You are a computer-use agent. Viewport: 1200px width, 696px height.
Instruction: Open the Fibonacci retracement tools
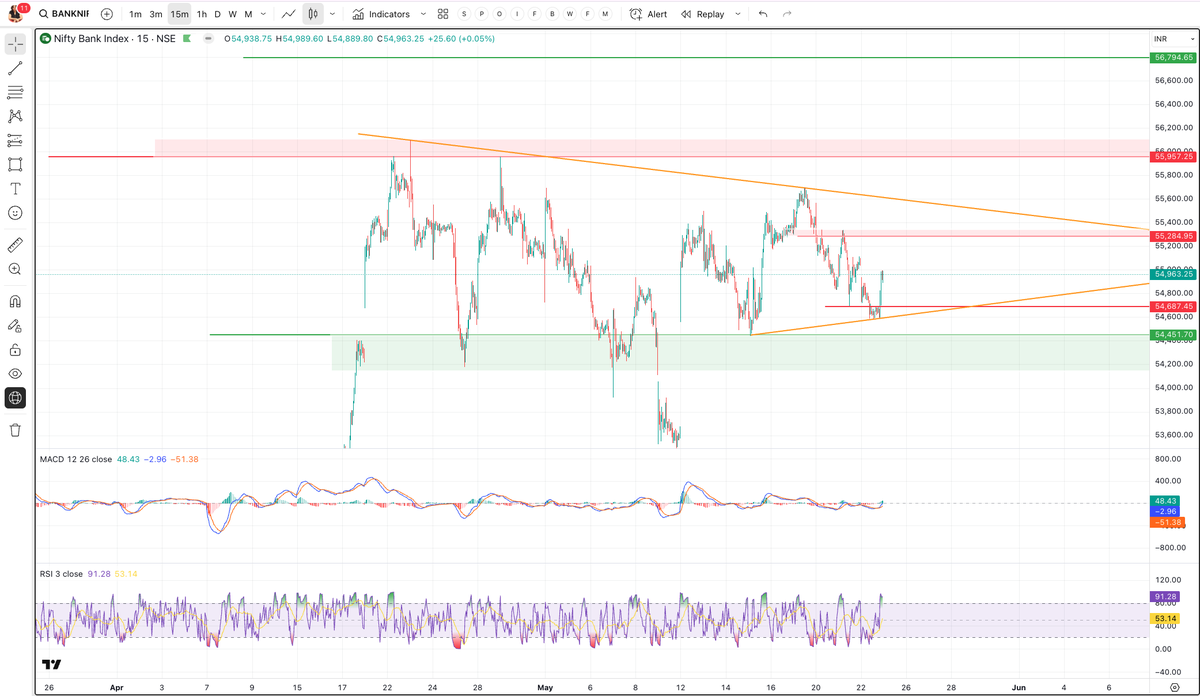(x=15, y=92)
